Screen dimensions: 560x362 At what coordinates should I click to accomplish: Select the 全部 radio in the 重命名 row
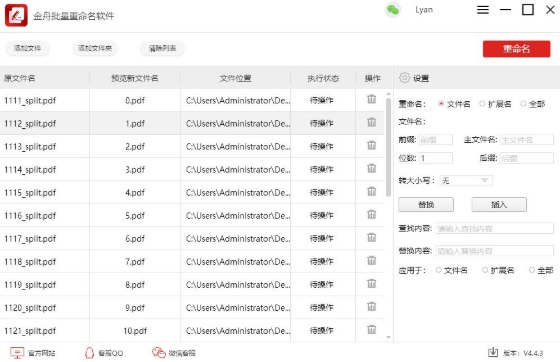[523, 104]
